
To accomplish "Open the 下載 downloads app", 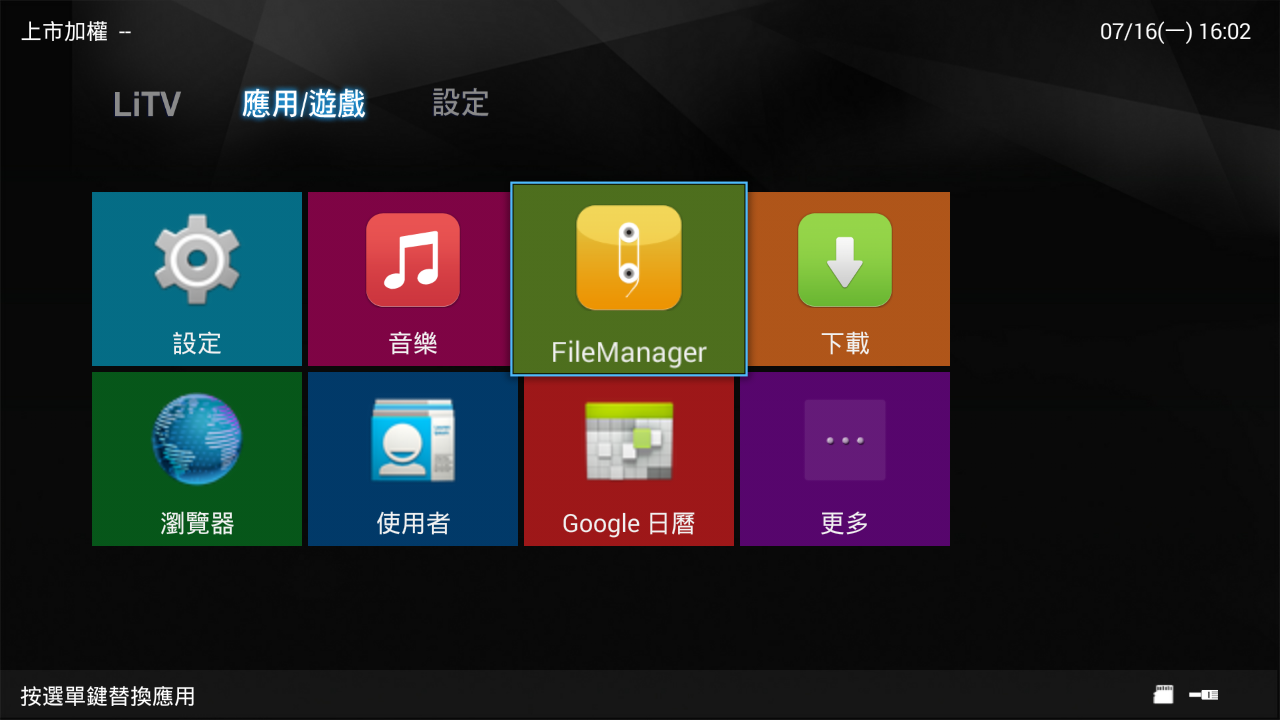I will coord(844,280).
